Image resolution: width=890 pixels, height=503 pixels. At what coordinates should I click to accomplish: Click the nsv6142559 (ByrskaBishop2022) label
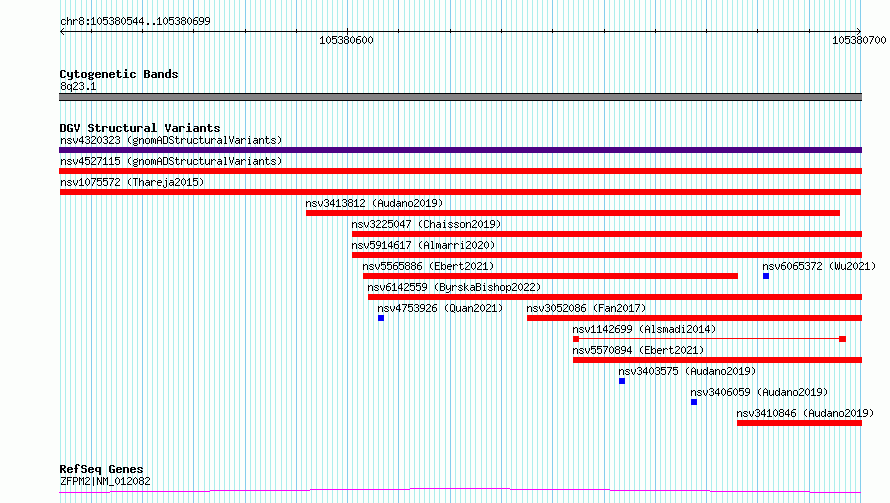(x=454, y=287)
